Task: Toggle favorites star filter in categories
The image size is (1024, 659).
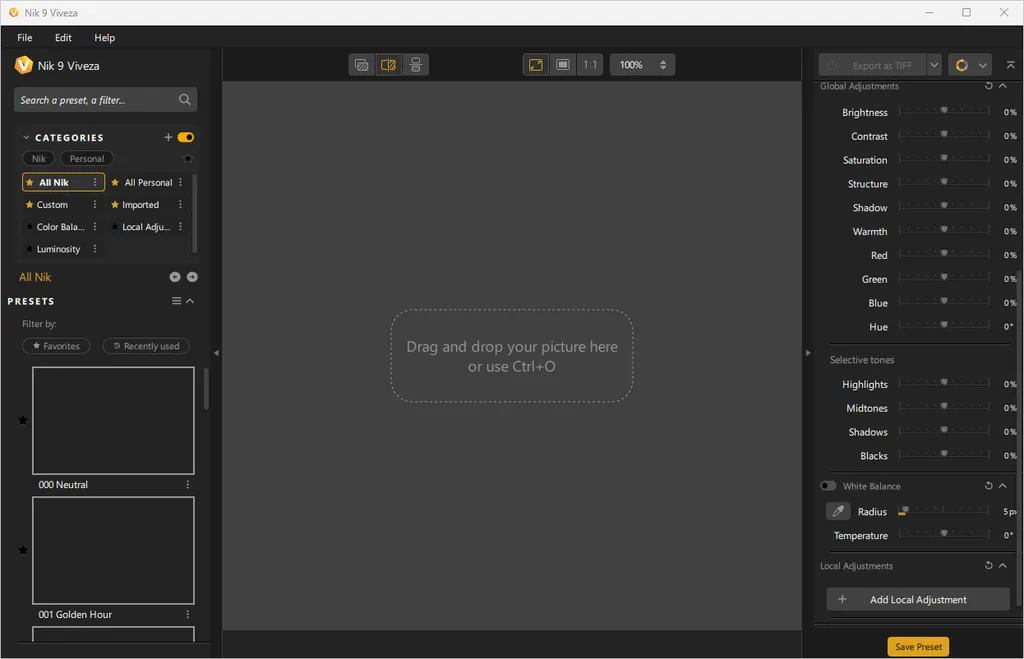Action: pos(188,159)
